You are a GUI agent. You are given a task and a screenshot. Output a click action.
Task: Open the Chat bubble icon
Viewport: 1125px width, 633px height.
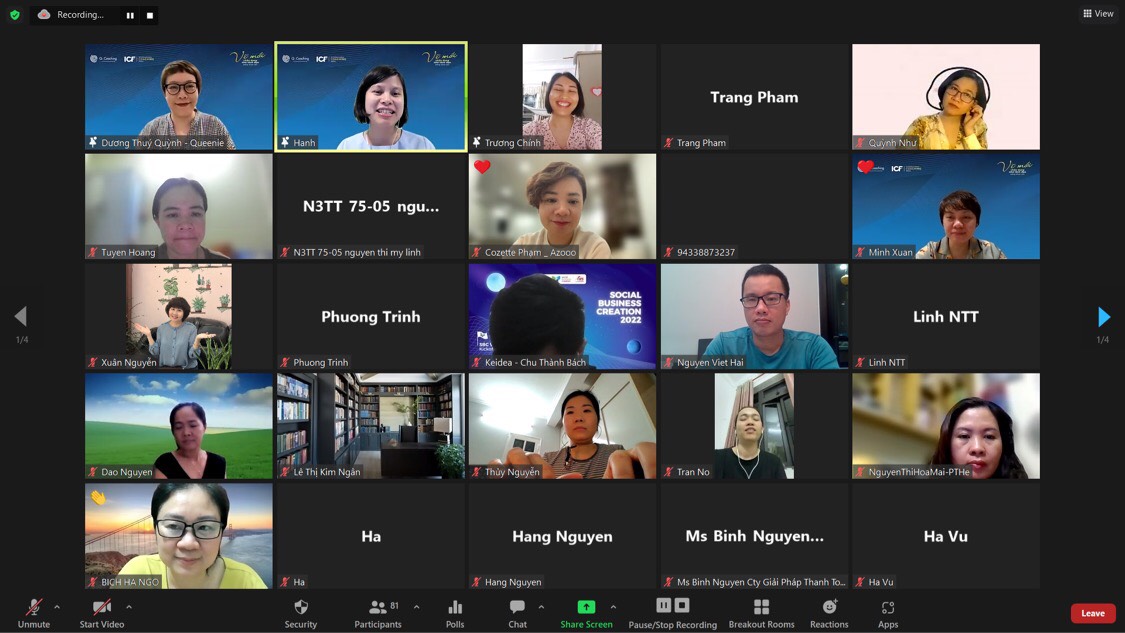(517, 607)
